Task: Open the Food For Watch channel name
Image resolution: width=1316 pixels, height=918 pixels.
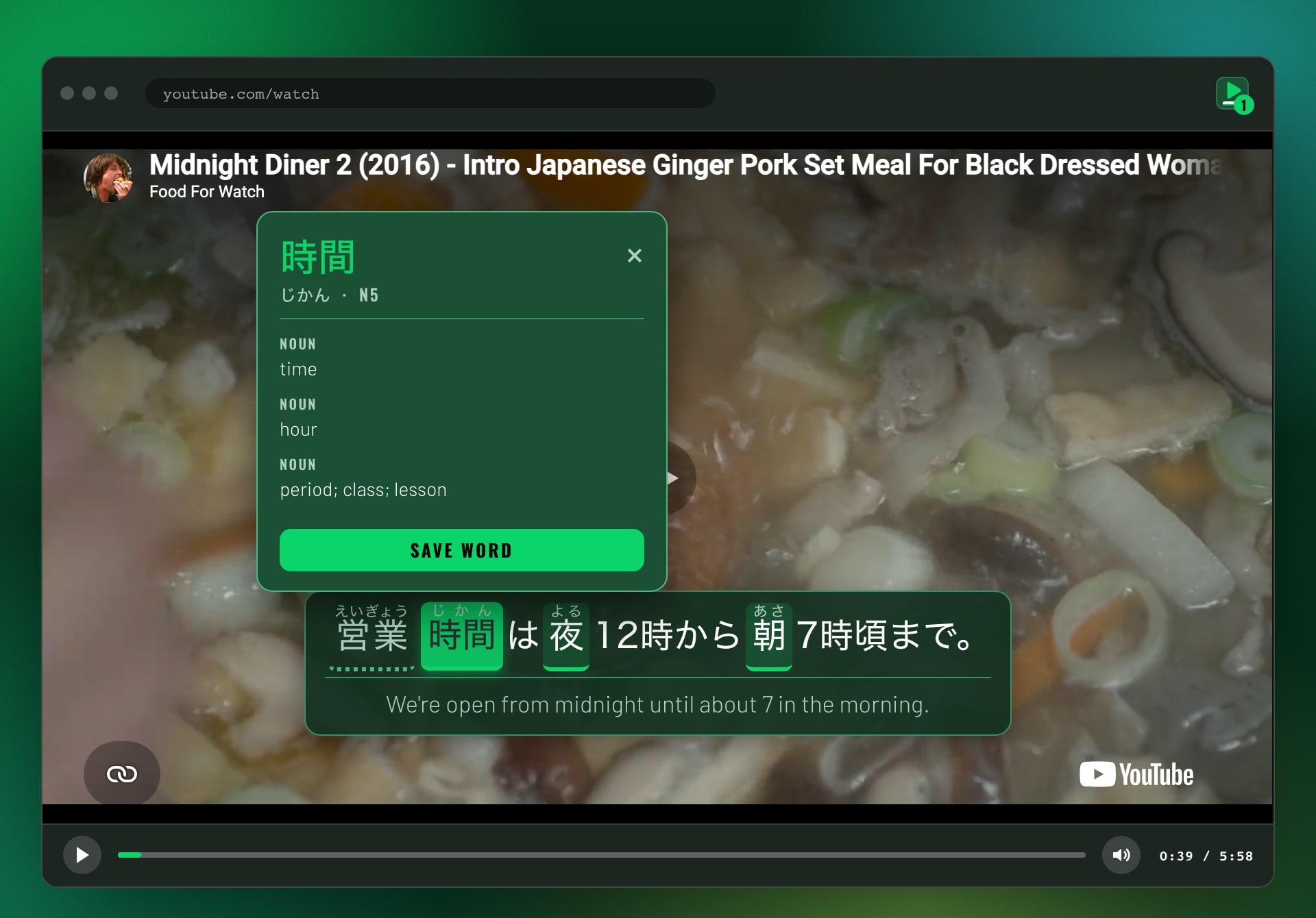Action: coord(207,192)
